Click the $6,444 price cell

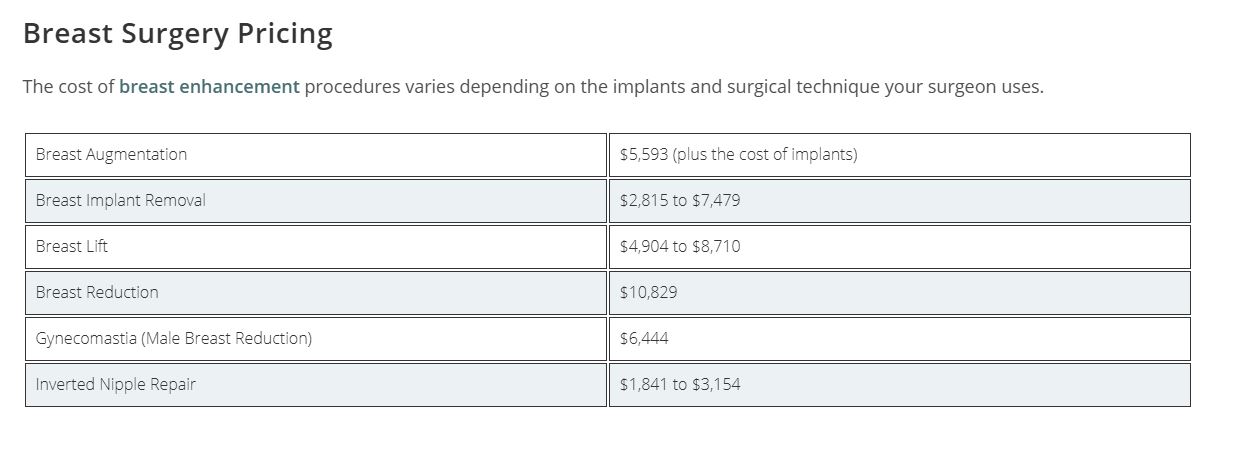(x=644, y=339)
